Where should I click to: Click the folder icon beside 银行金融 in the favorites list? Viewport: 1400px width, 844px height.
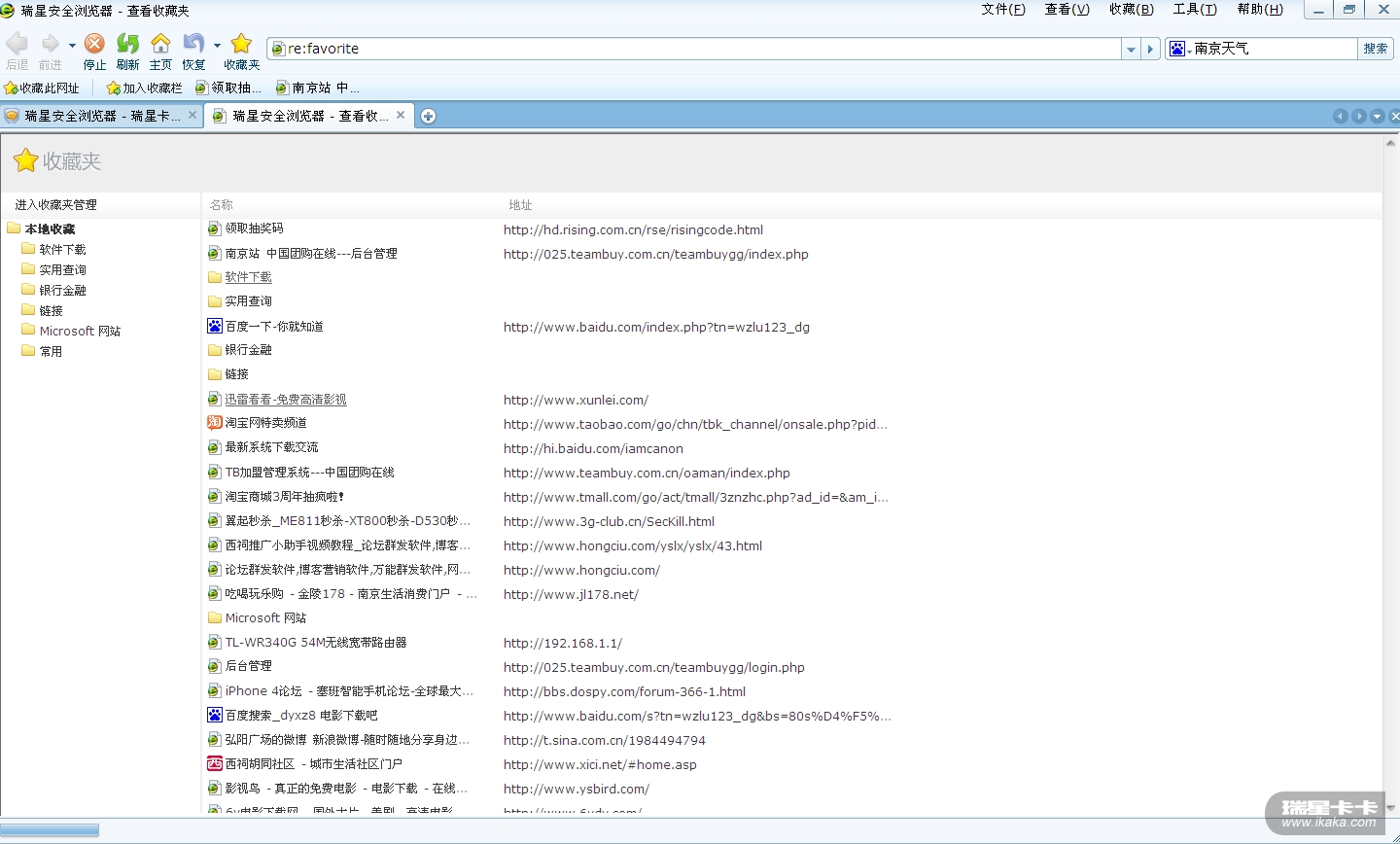click(215, 349)
